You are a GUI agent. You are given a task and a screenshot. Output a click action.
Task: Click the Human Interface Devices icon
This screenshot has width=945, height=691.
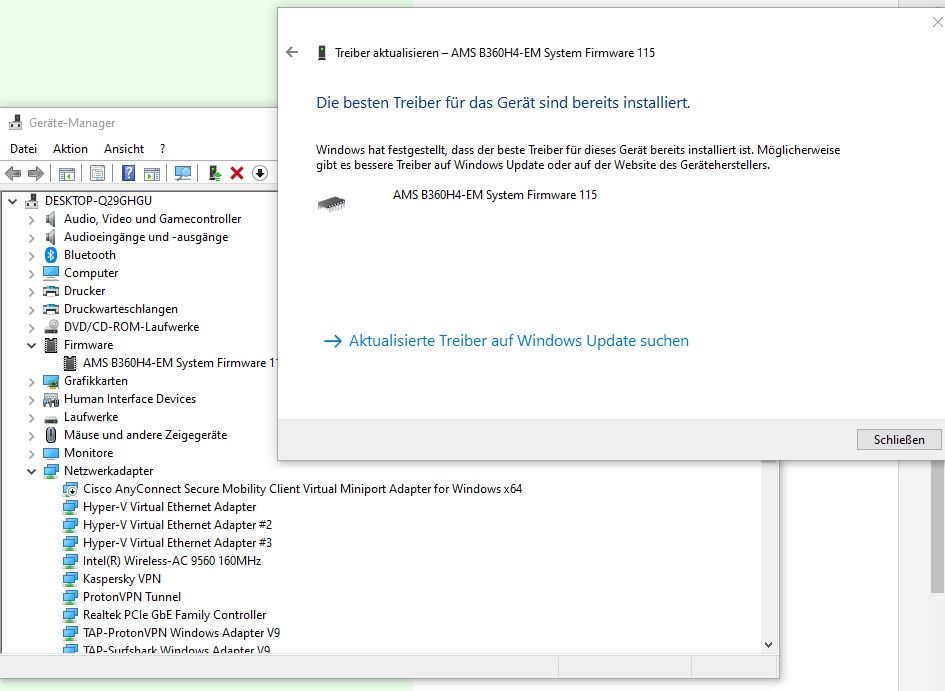point(51,399)
